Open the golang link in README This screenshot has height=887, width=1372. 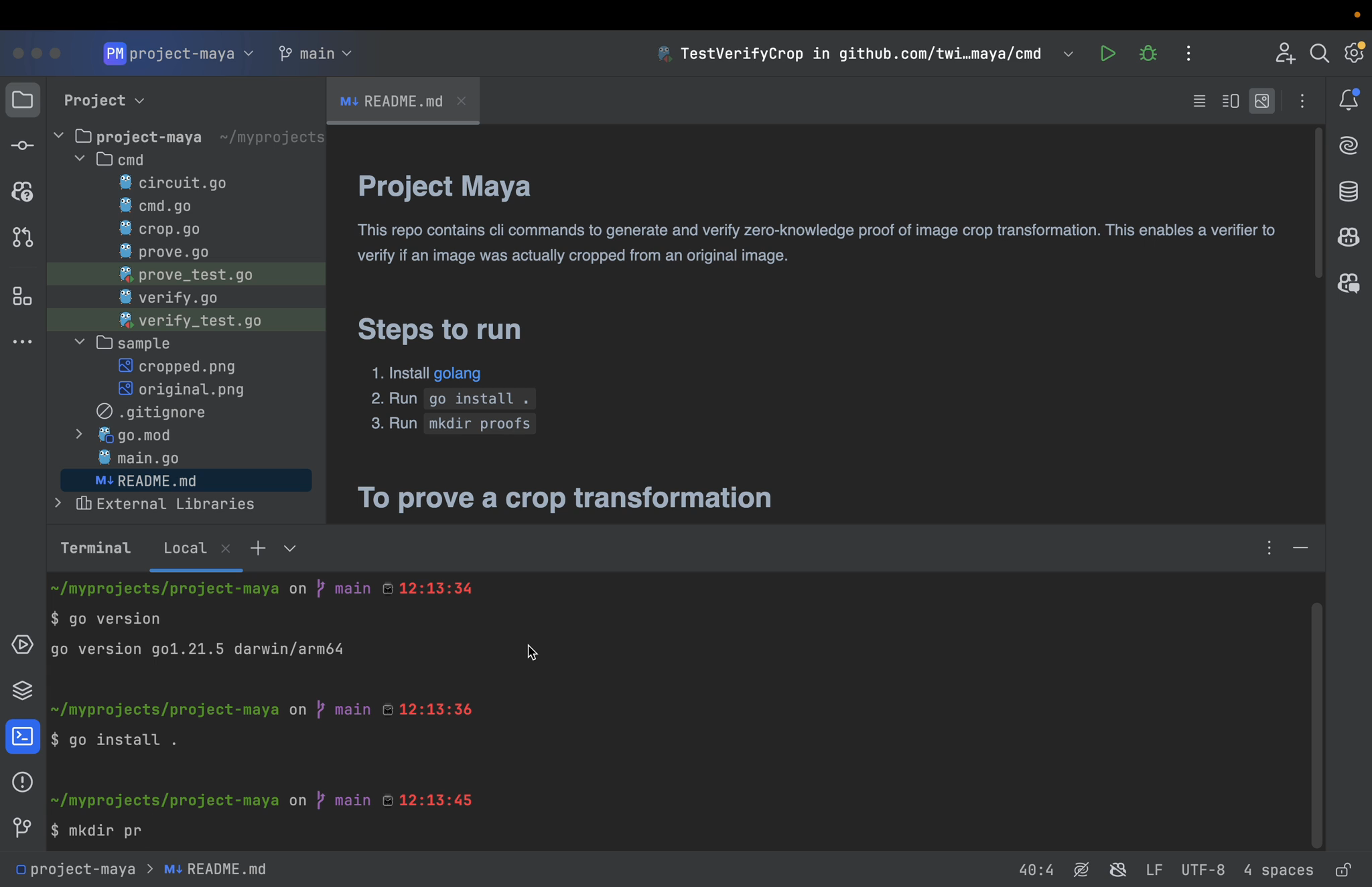coord(457,373)
